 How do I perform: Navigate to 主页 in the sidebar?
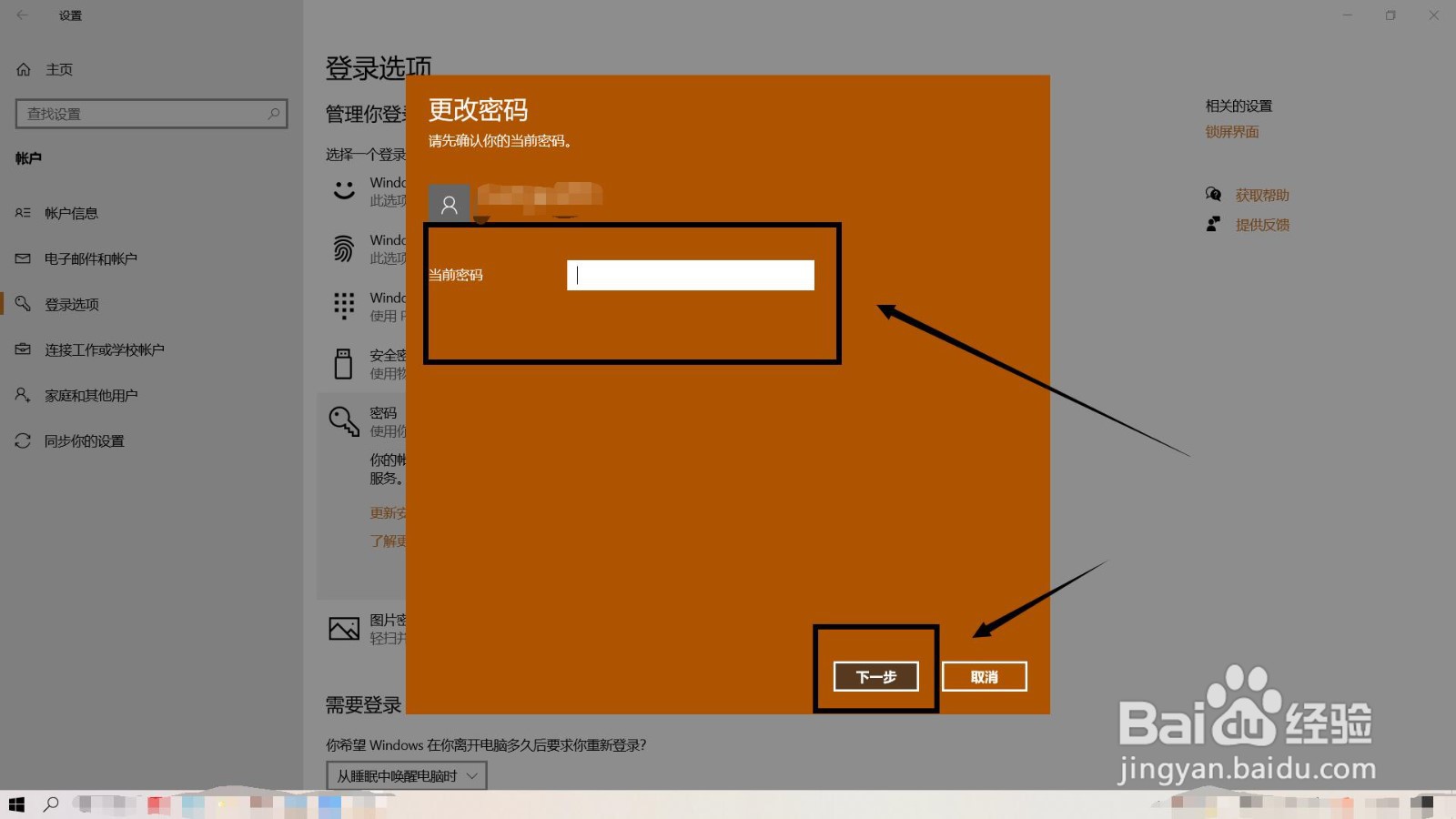click(57, 68)
